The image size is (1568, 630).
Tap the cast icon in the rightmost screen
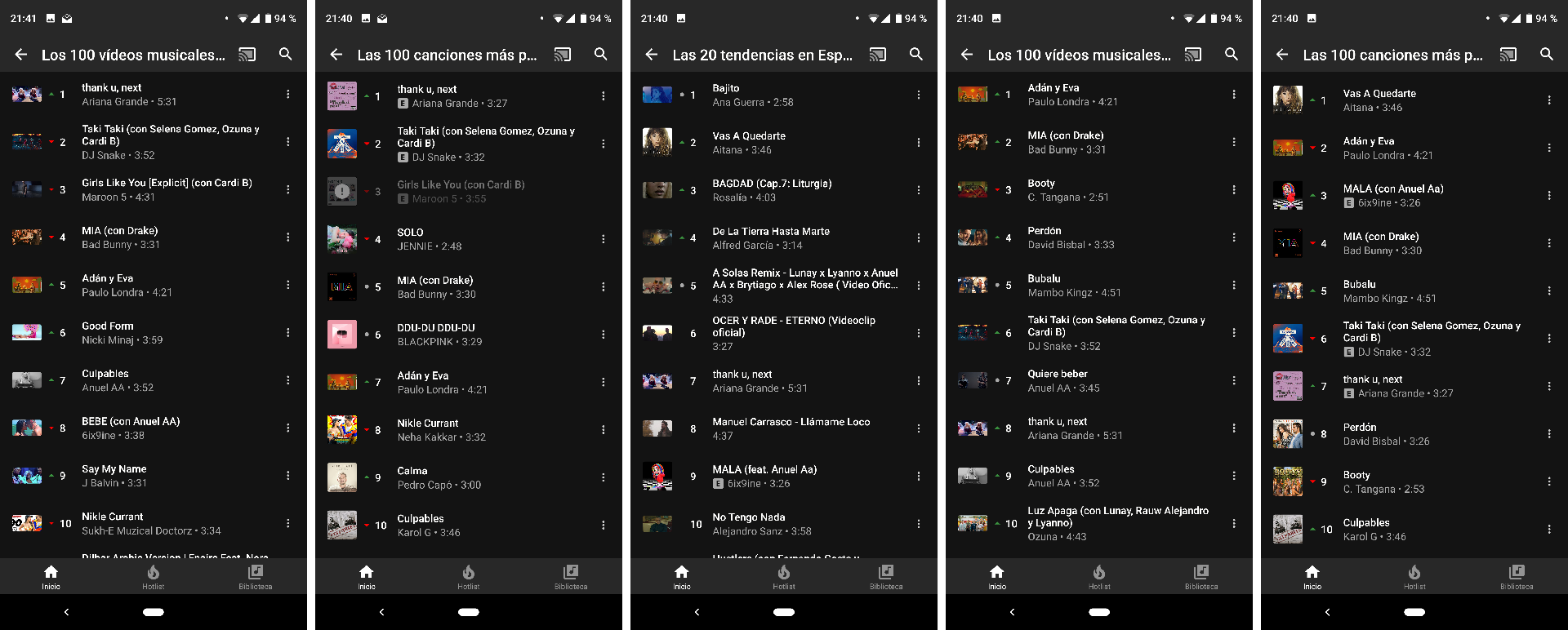pyautogui.click(x=1508, y=55)
